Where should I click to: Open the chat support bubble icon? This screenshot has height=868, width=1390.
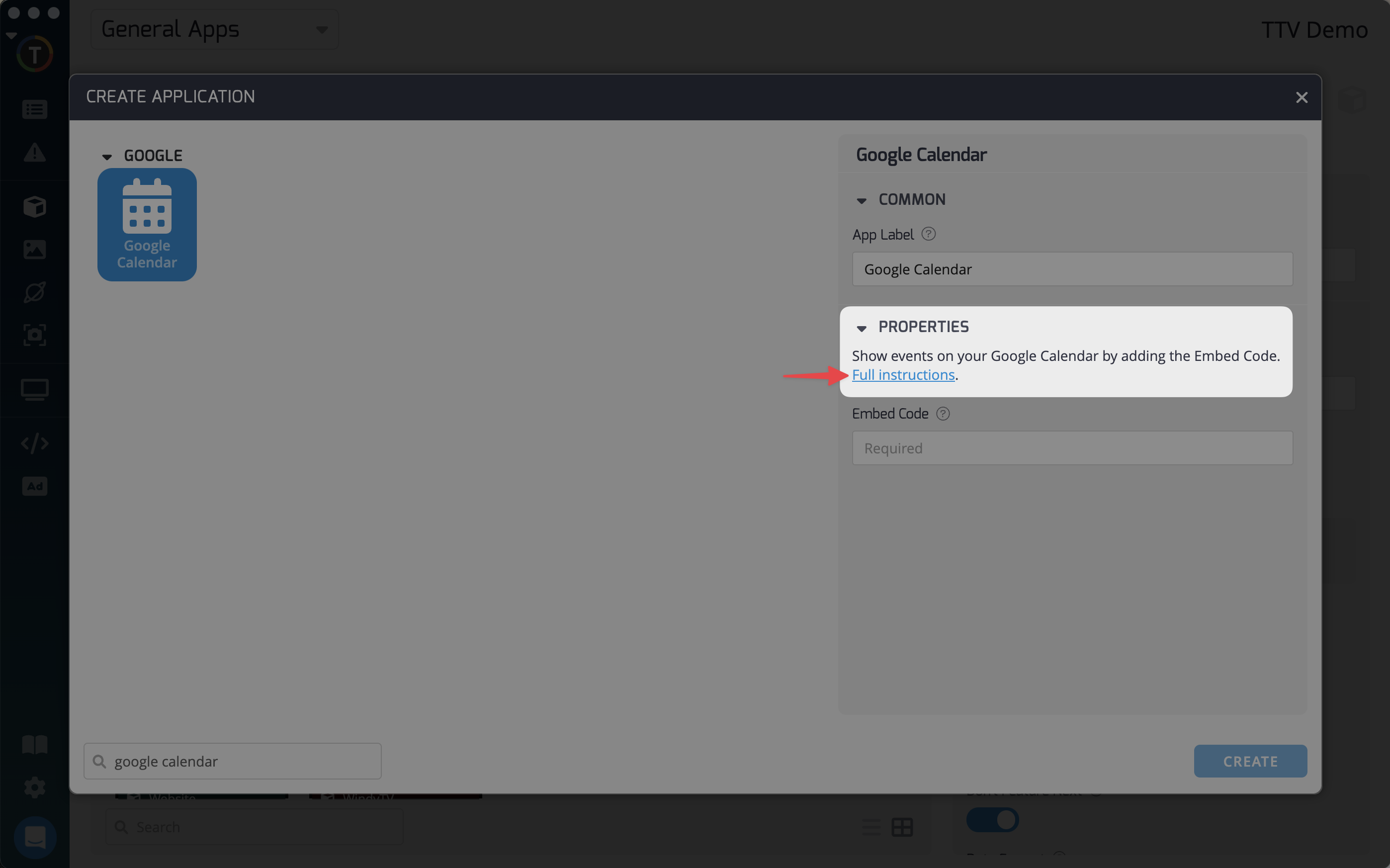tap(34, 837)
